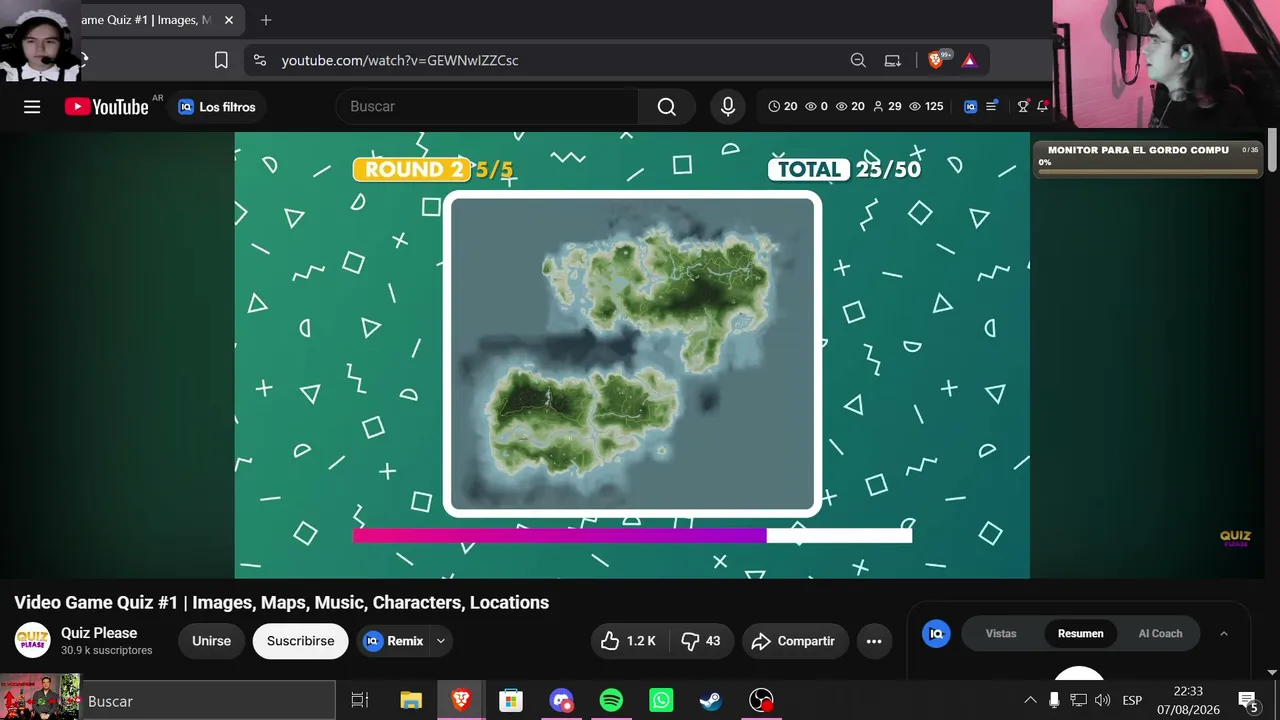
Task: Open OBS Studio from the taskbar
Action: pos(762,701)
